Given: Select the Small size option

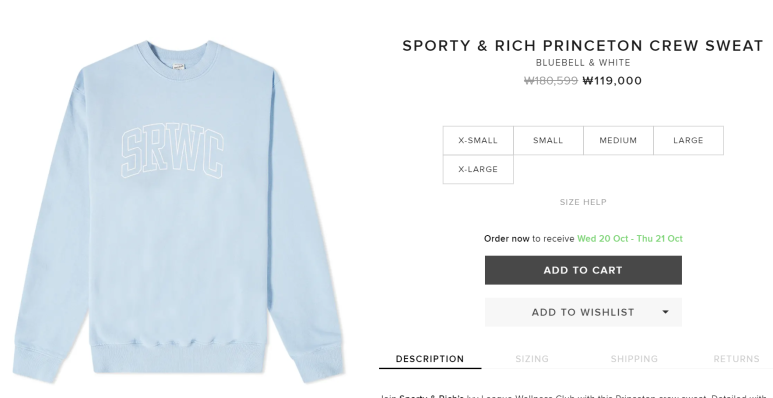Looking at the screenshot, I should 548,141.
